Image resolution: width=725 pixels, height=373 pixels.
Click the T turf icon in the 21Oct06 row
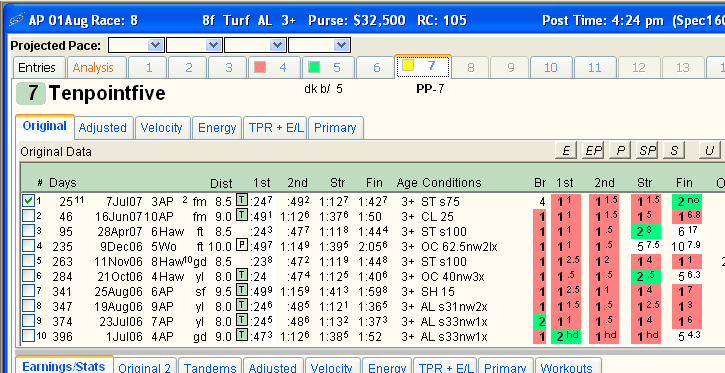[242, 276]
